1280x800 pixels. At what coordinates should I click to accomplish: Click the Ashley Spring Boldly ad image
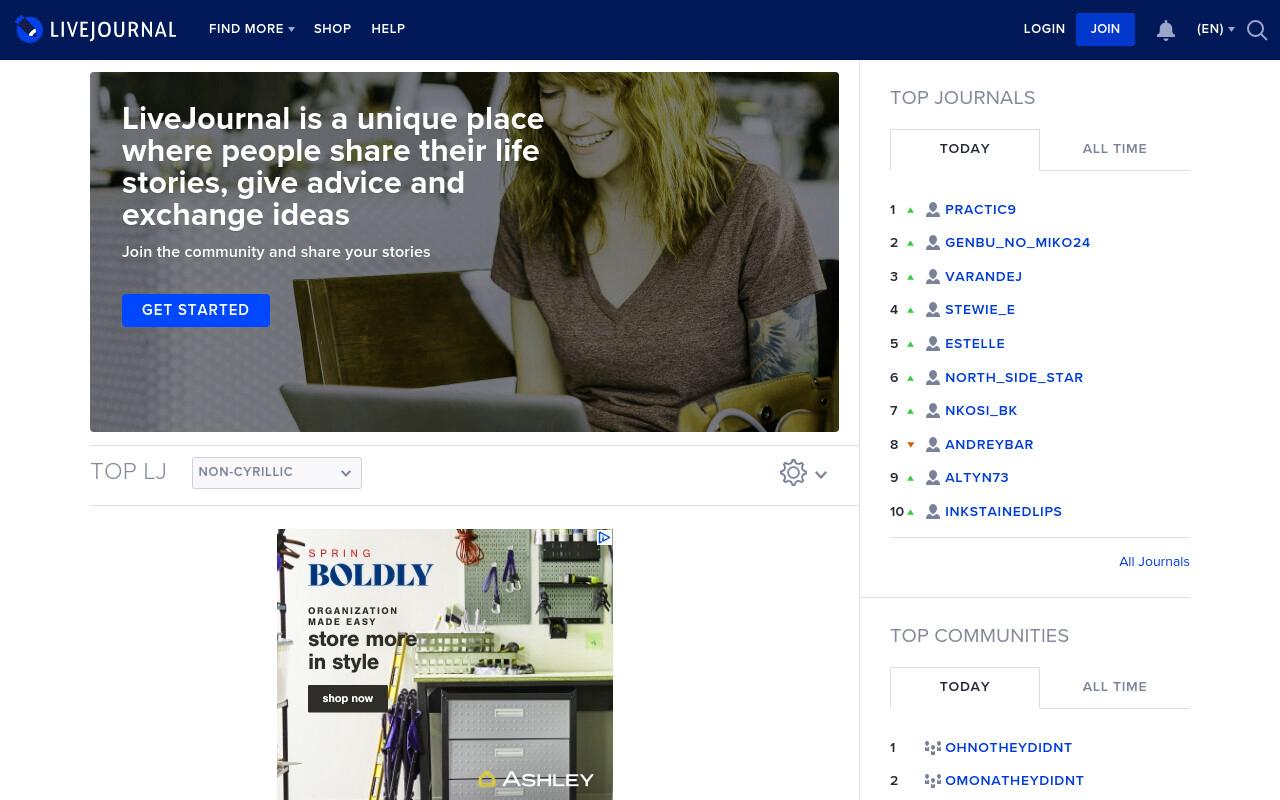(x=445, y=665)
